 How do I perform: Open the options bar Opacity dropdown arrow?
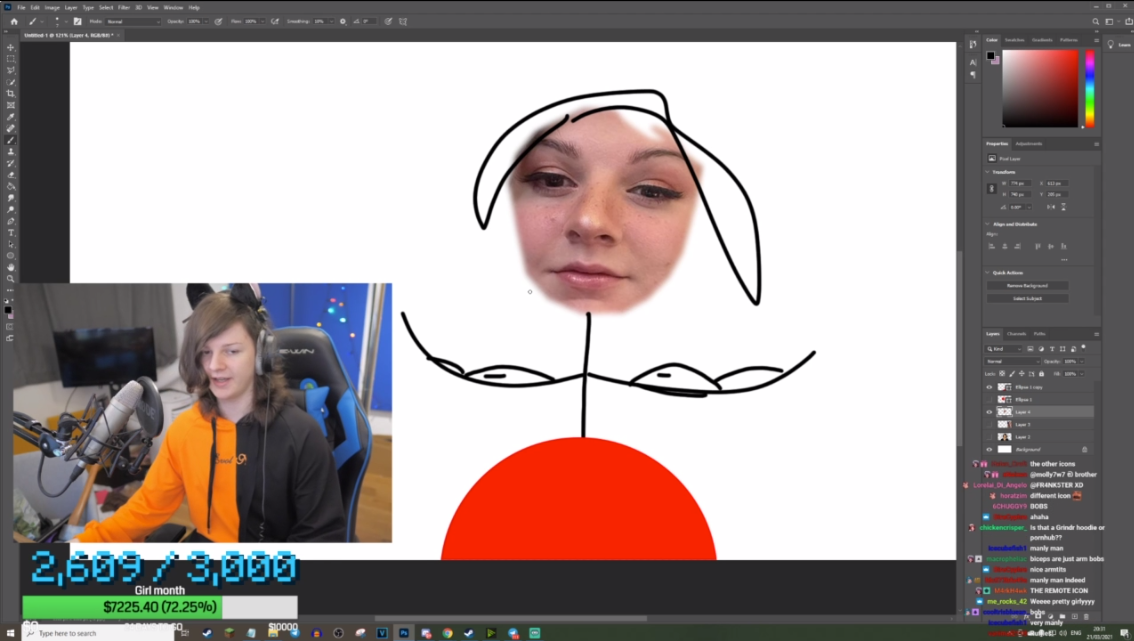click(x=205, y=22)
